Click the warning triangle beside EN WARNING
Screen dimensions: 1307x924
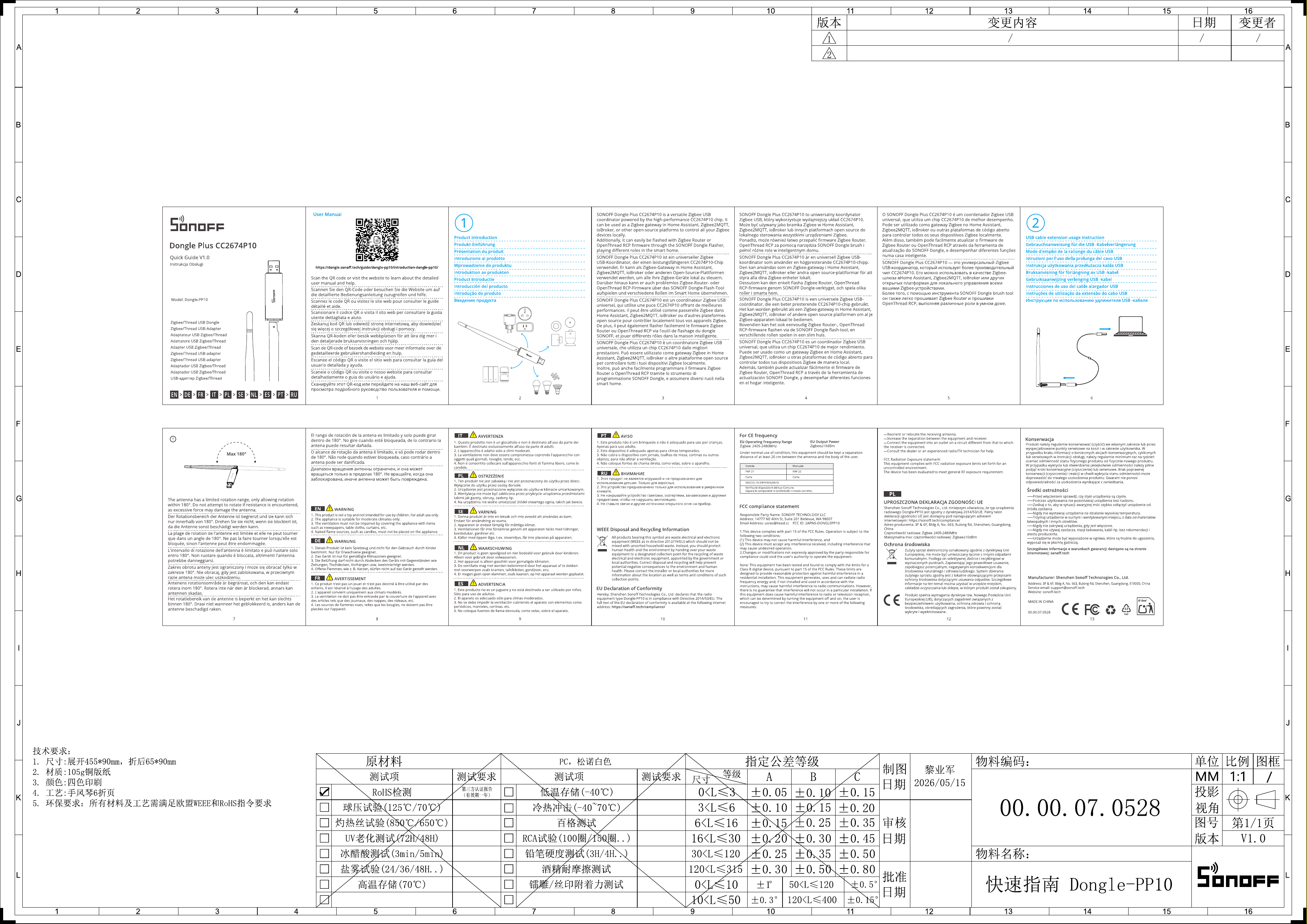[x=329, y=508]
